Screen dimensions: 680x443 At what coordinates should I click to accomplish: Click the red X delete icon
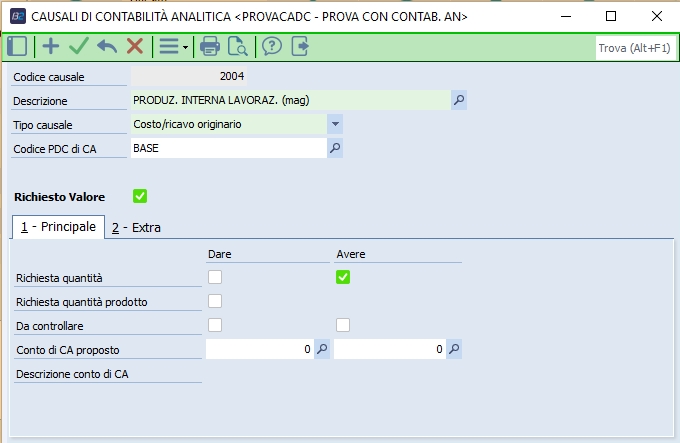(134, 46)
